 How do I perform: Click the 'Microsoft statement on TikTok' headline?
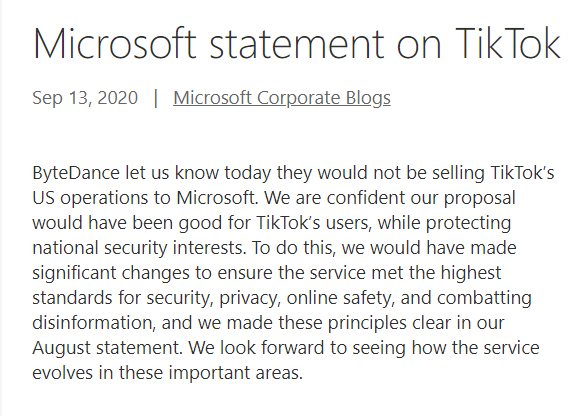[x=297, y=44]
